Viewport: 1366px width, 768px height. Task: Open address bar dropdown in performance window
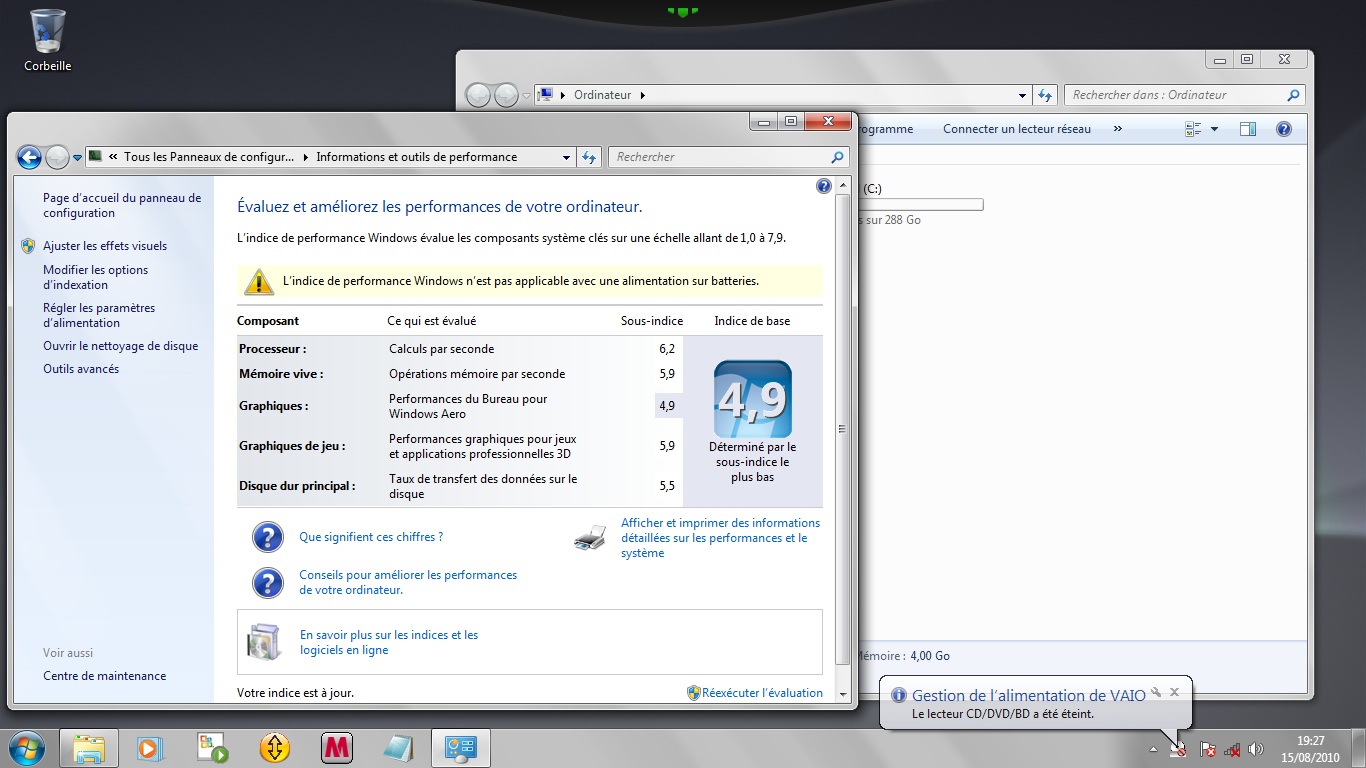click(x=566, y=157)
